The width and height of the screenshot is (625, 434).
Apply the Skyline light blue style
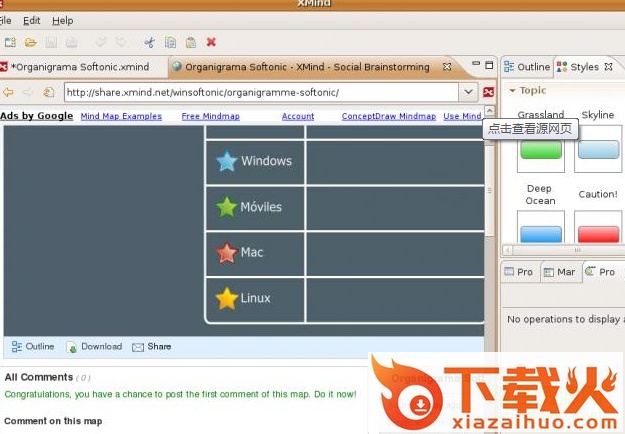(x=599, y=149)
